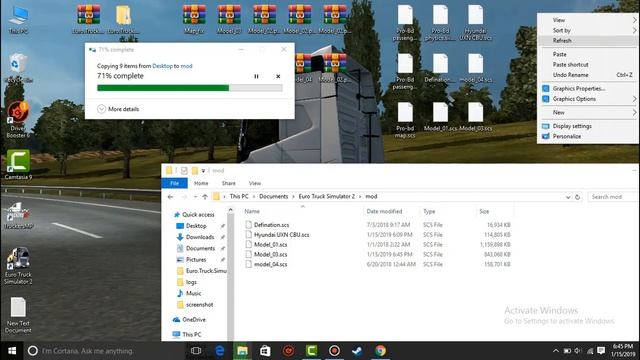Open the Windows Start menu
Viewport: 640px width, 360px height.
tap(12, 351)
